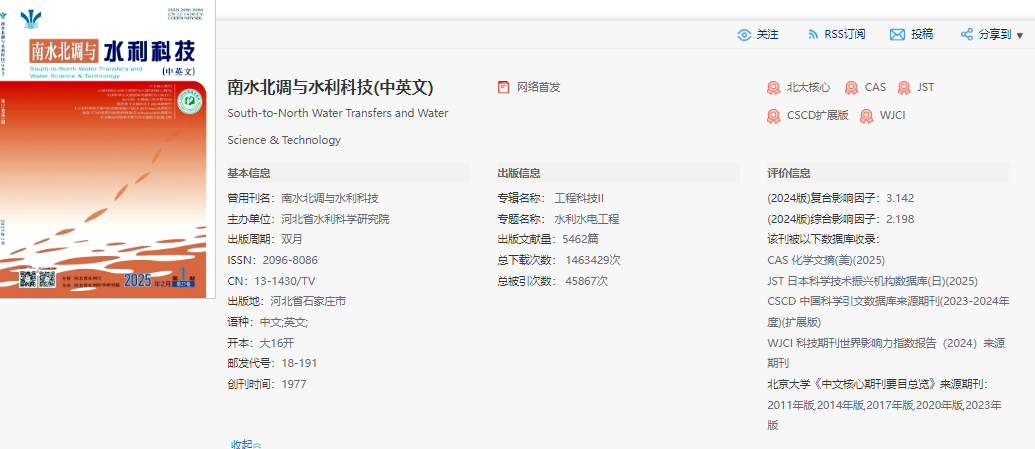Click the 出版文献量 5462篇 value
Screen dimensions: 1035x449
point(580,240)
